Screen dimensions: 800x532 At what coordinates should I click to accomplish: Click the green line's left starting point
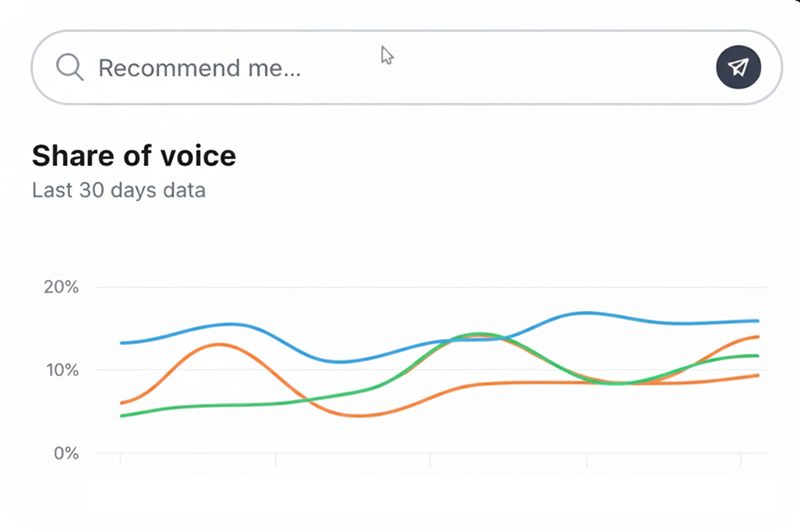pos(121,416)
